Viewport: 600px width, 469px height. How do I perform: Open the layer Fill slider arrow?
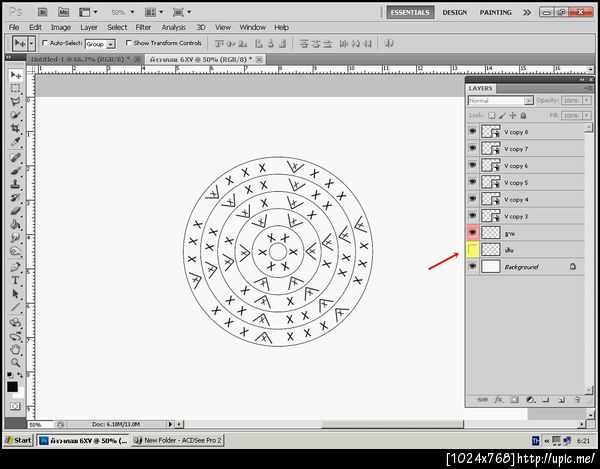(x=587, y=115)
